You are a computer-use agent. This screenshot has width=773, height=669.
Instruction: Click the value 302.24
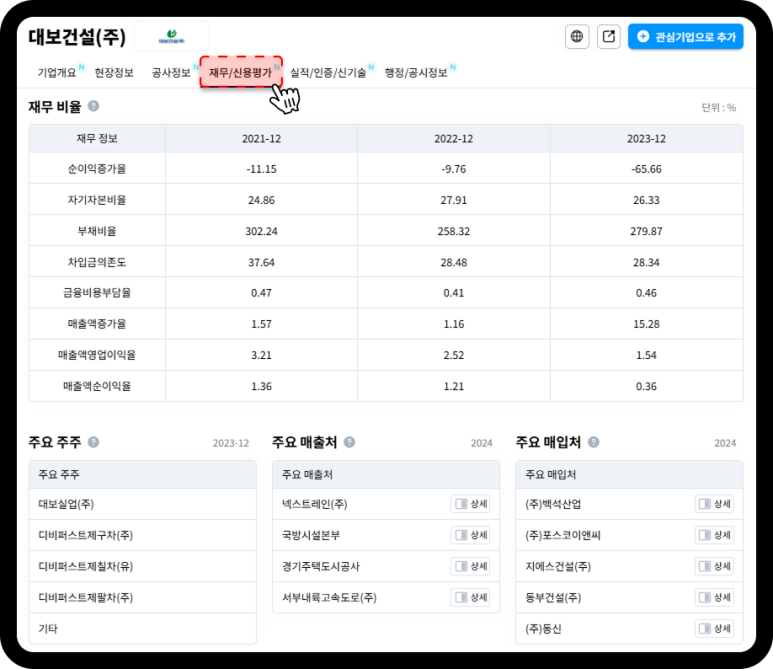[261, 231]
